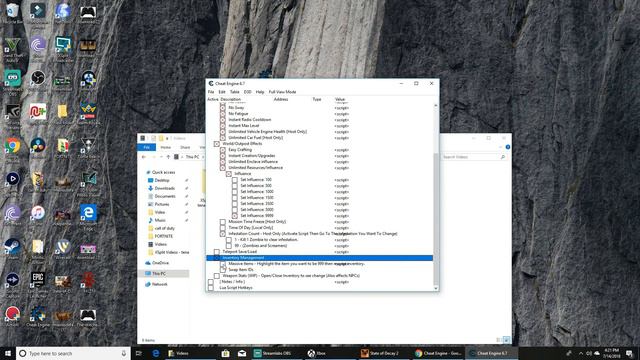Open the Table menu in Cheat Engine
The height and width of the screenshot is (360, 640).
click(x=235, y=92)
